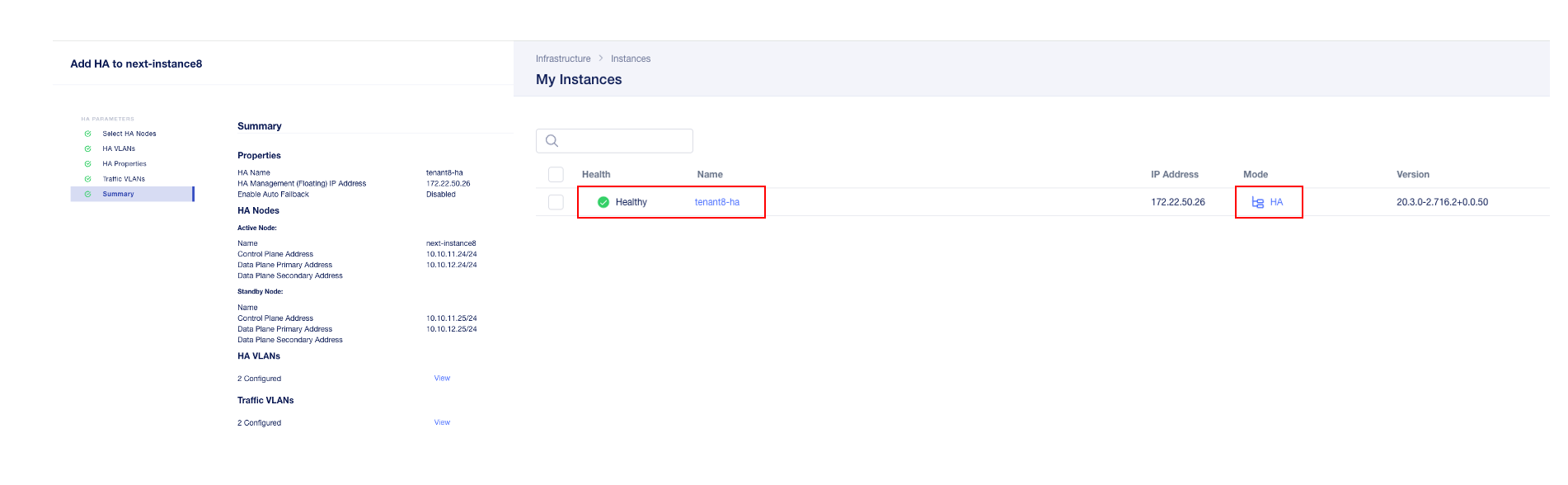
Task: Click the HA mode cluster icon
Action: pyautogui.click(x=1258, y=202)
